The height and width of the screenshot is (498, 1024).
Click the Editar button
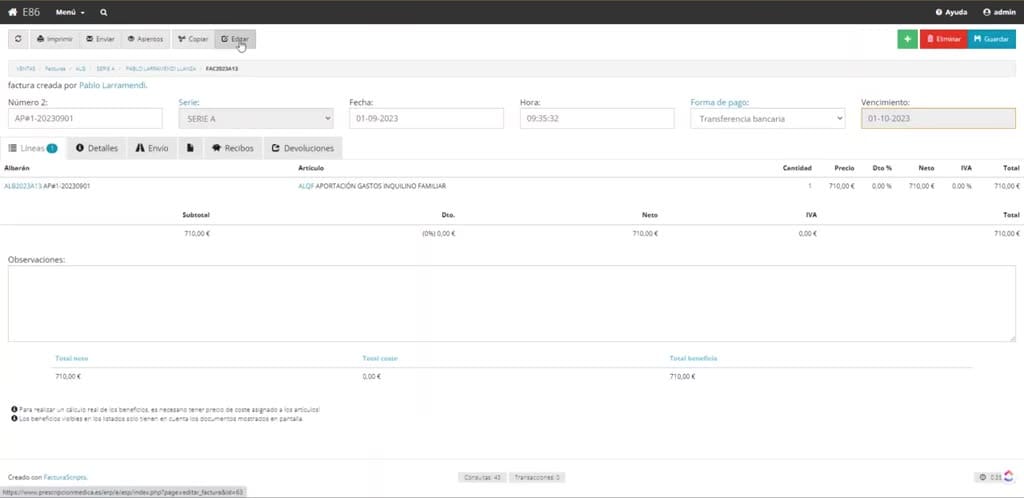pos(235,39)
